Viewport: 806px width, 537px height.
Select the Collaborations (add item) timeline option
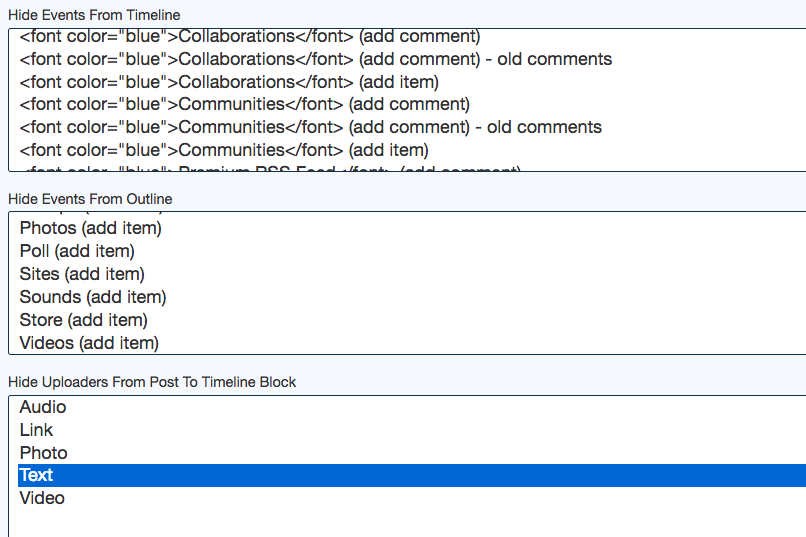[x=229, y=82]
